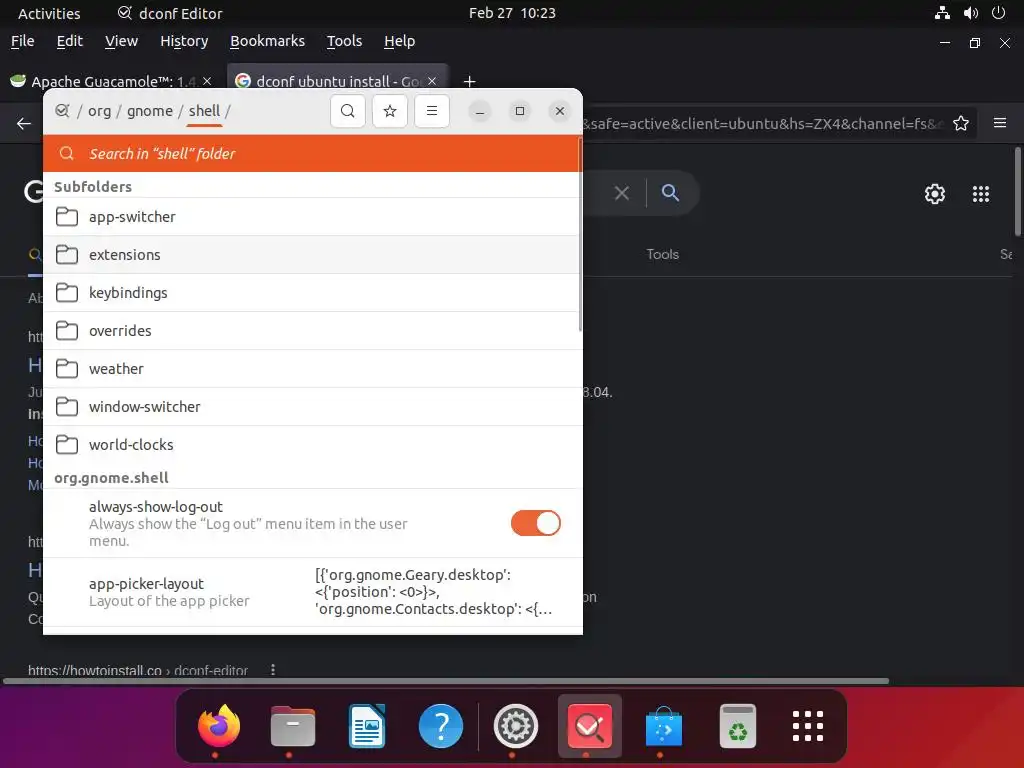Open the Google apps grid
The width and height of the screenshot is (1024, 768).
[x=981, y=194]
